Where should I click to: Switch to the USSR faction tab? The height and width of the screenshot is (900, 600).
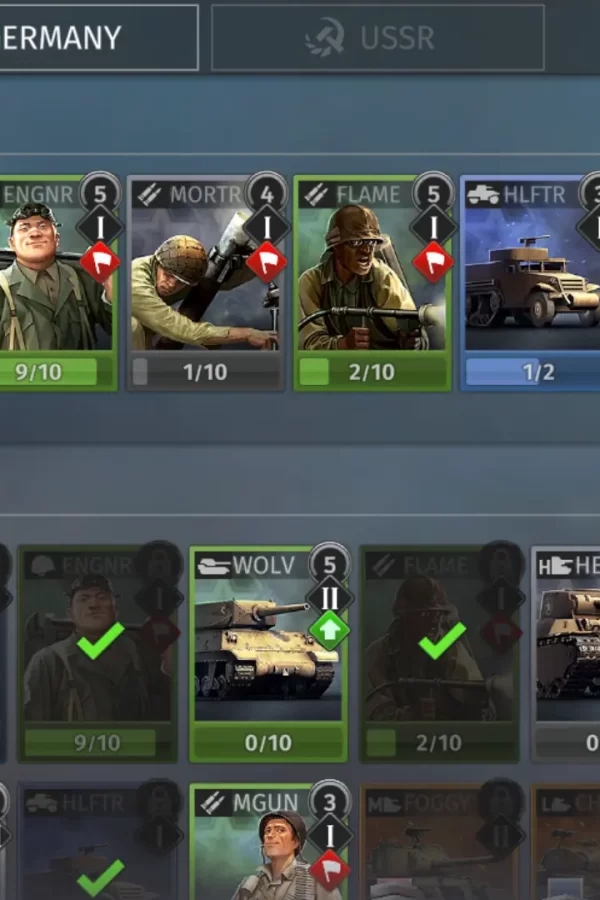pyautogui.click(x=377, y=38)
